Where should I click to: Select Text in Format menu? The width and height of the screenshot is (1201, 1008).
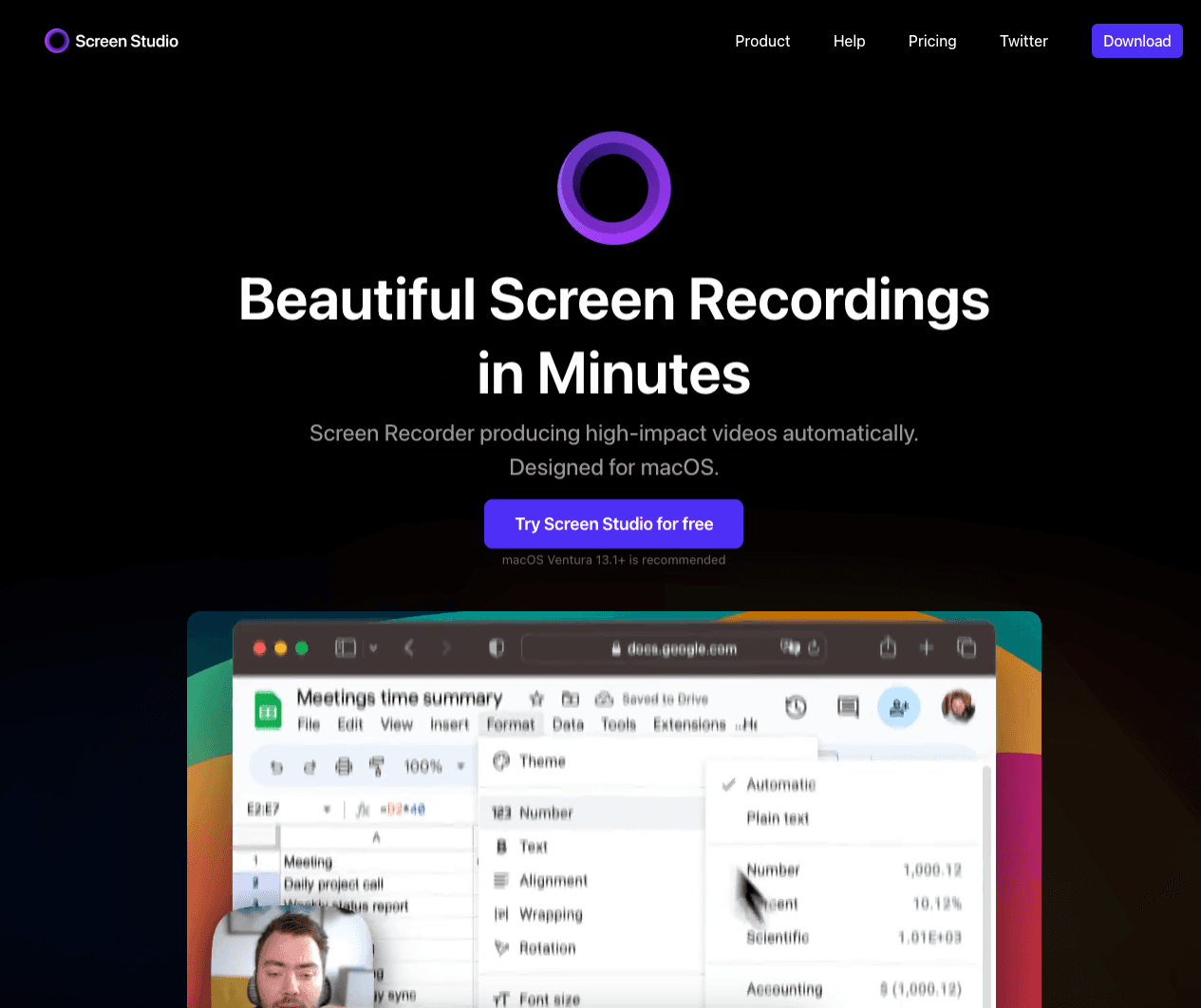click(591, 847)
